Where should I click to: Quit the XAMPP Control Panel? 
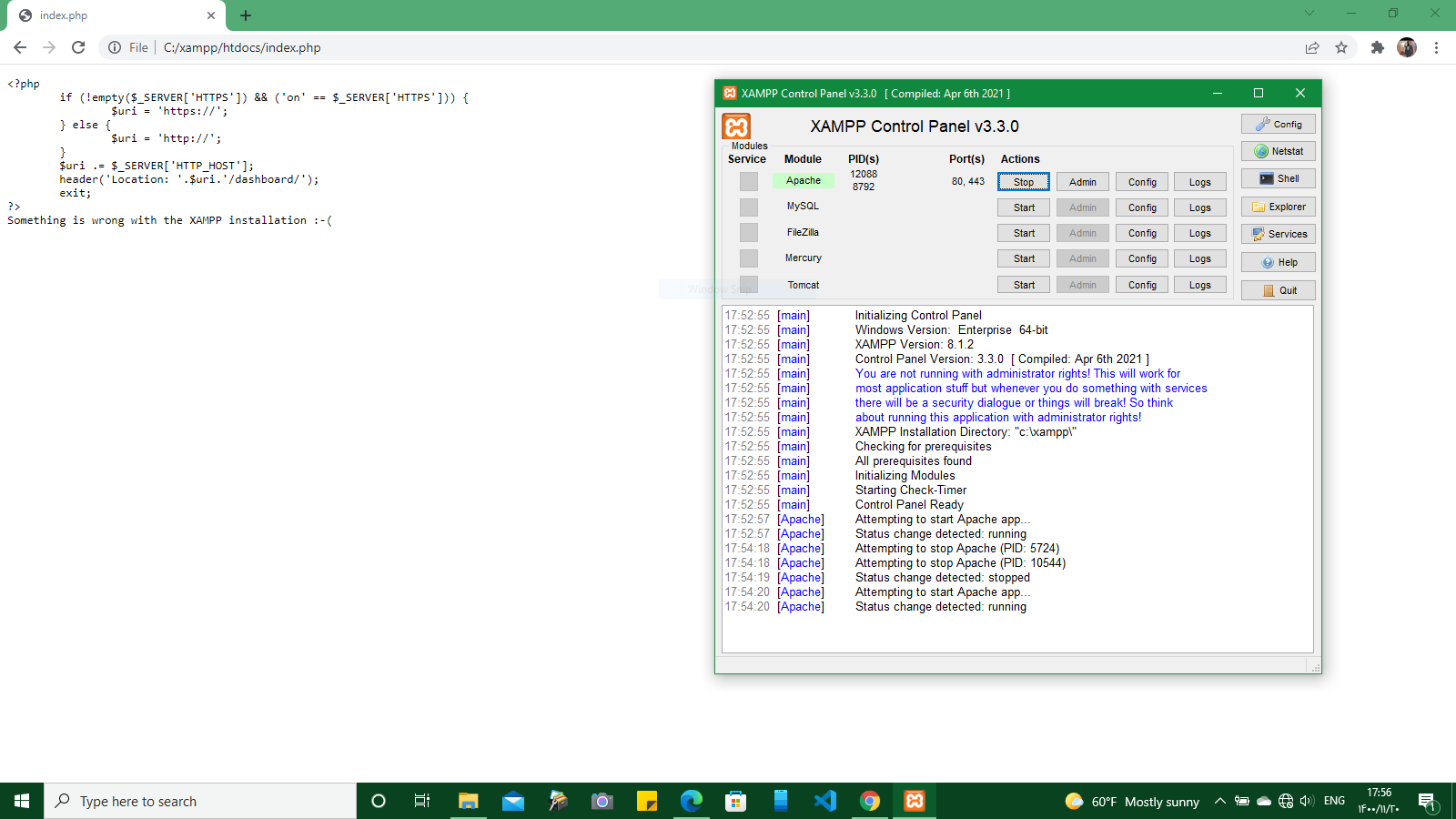[x=1279, y=290]
